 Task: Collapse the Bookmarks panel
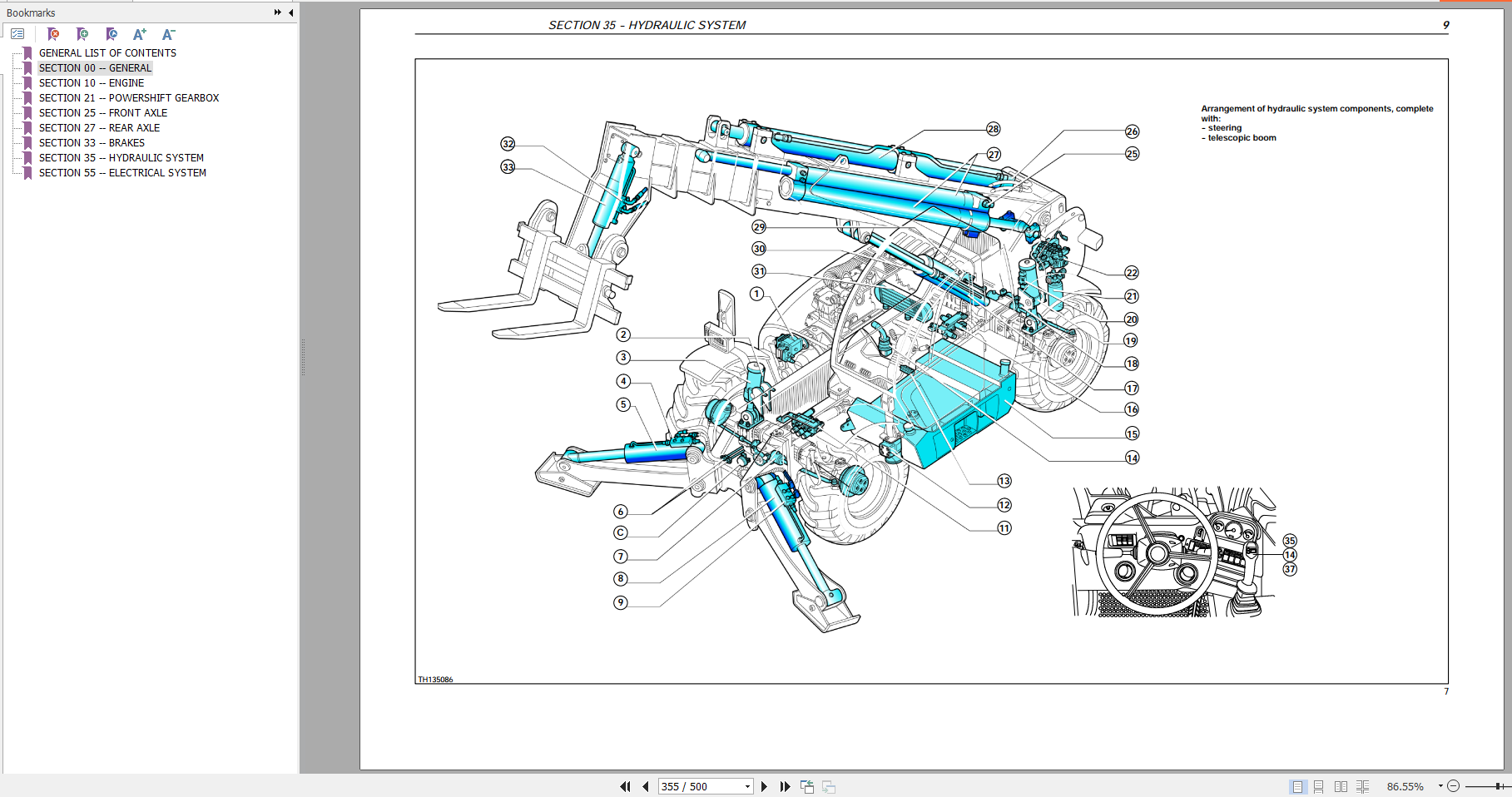[x=290, y=12]
